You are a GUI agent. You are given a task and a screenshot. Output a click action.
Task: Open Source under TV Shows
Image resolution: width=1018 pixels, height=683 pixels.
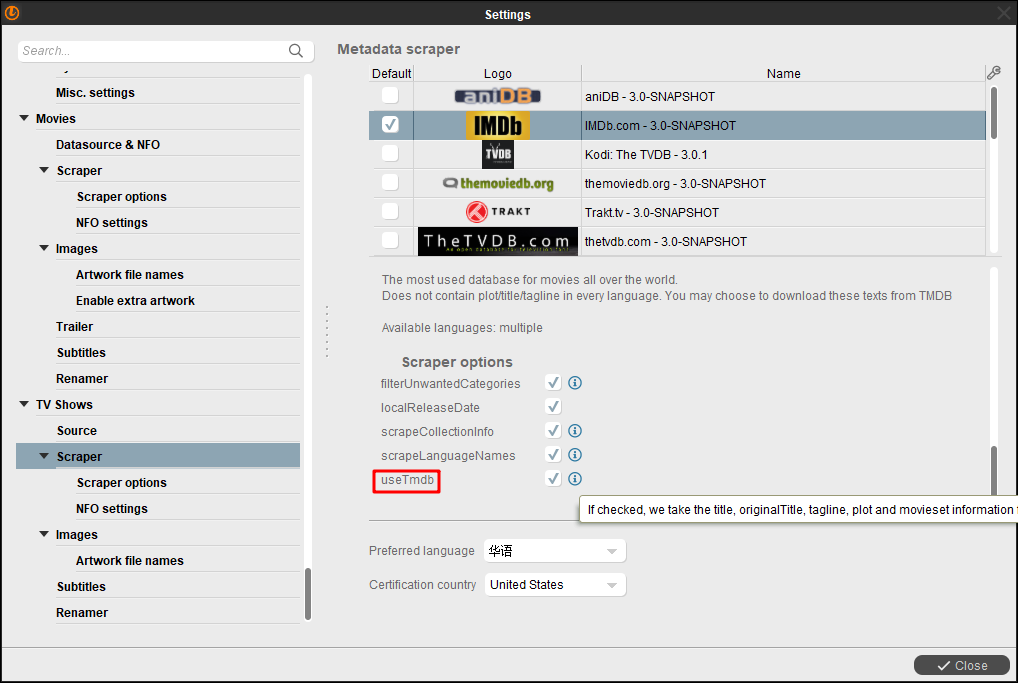[x=77, y=430]
